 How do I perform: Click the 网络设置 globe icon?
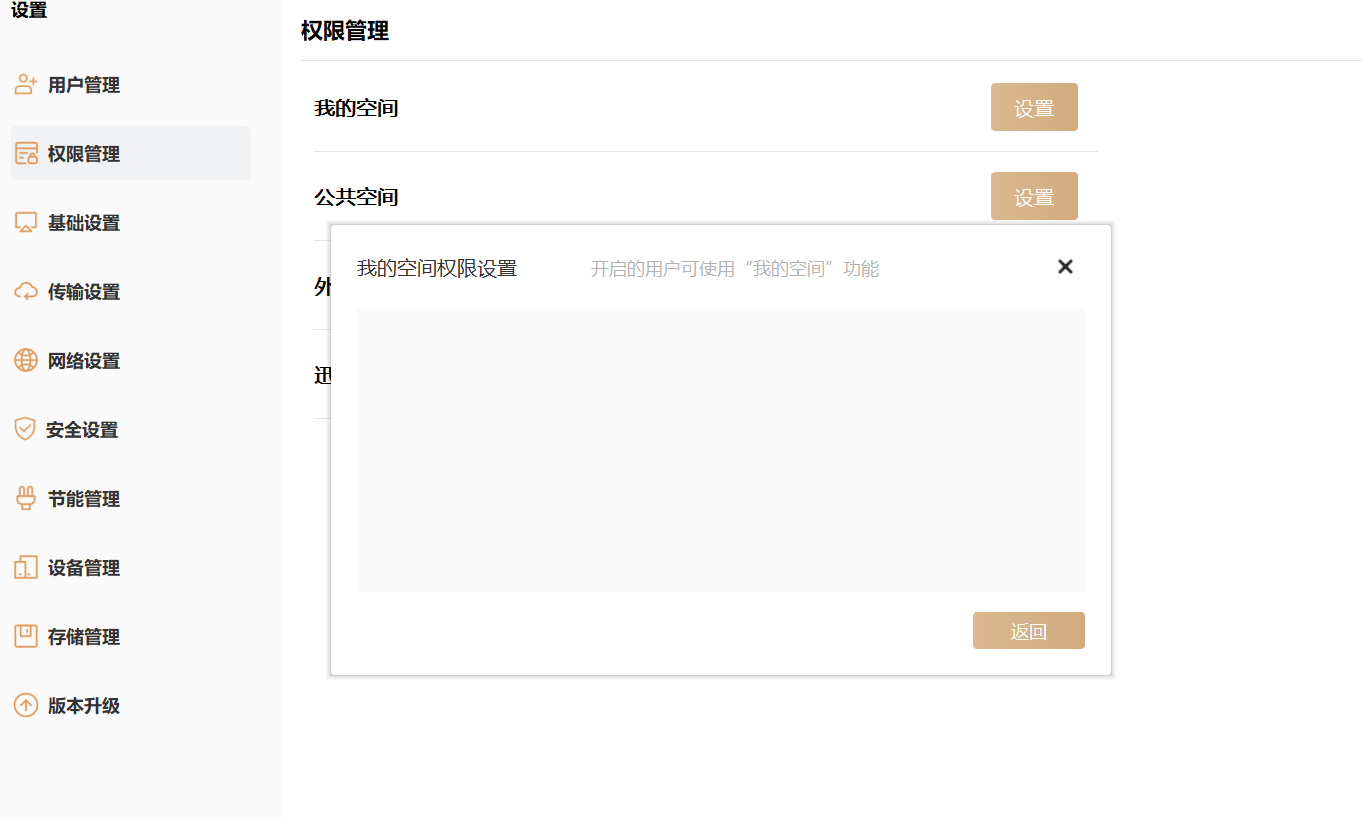coord(26,361)
